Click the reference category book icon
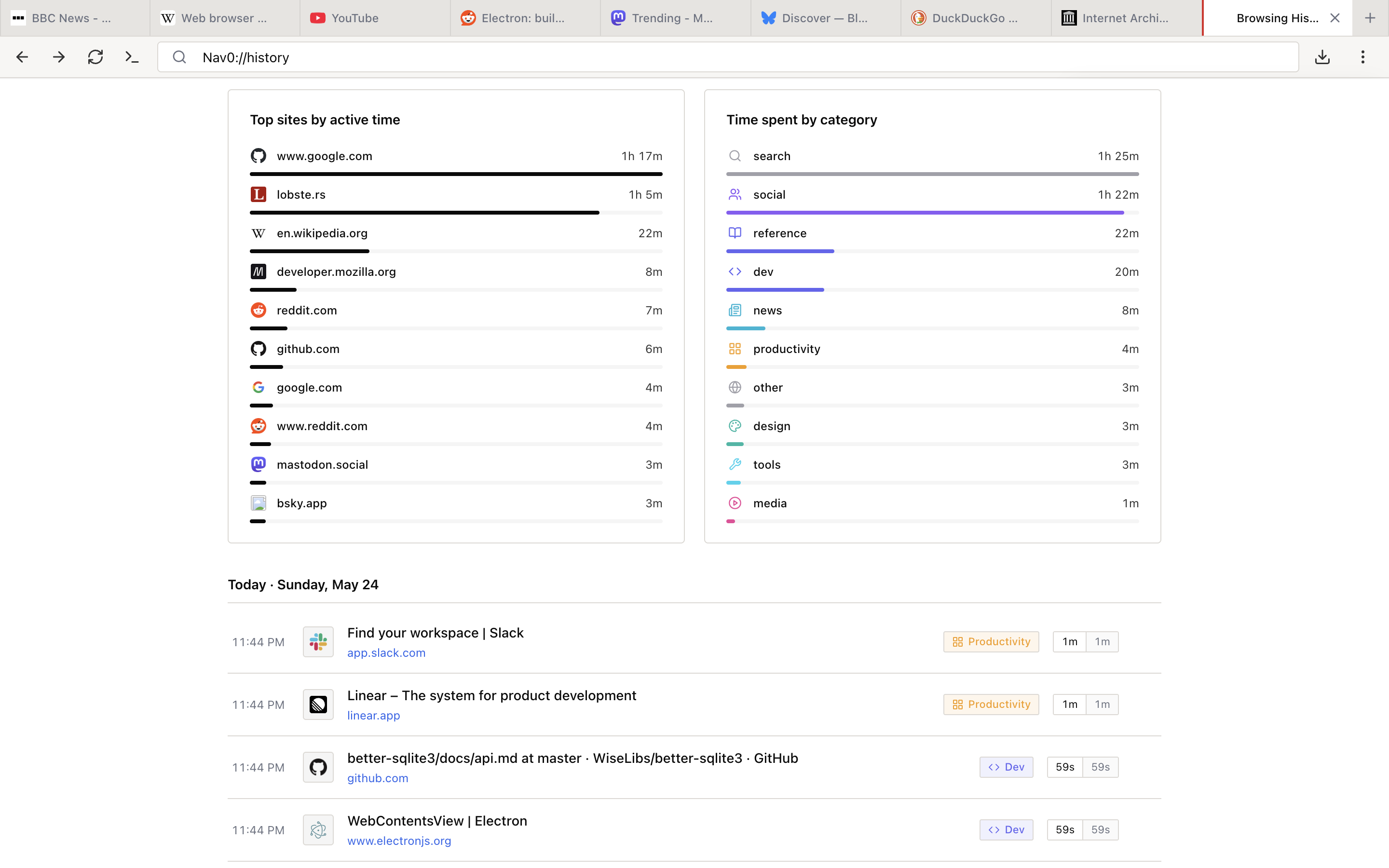The image size is (1389, 868). [735, 233]
